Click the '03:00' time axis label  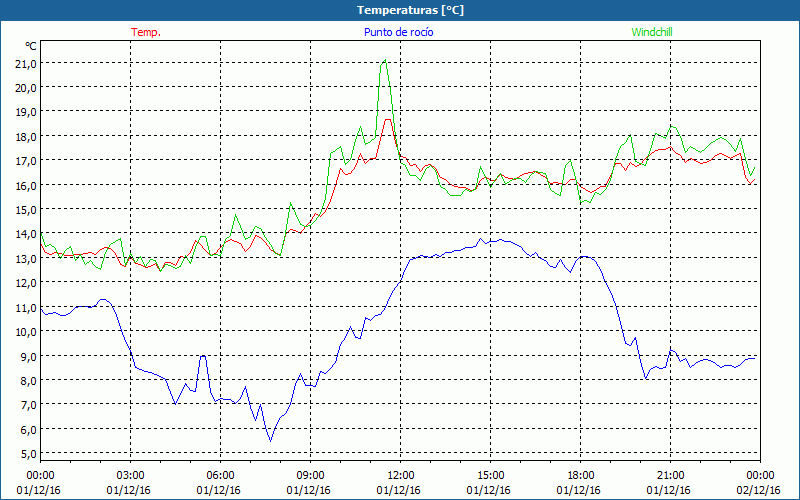pyautogui.click(x=131, y=476)
